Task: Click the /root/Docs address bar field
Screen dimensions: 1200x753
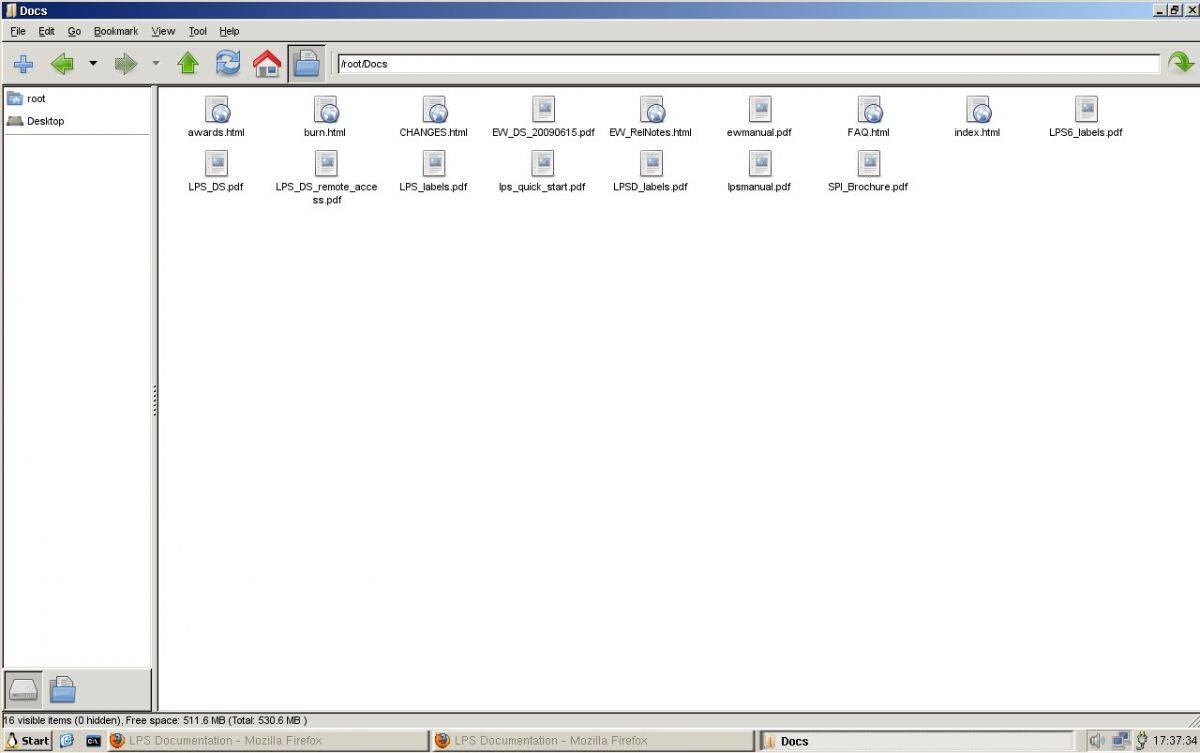Action: [748, 64]
